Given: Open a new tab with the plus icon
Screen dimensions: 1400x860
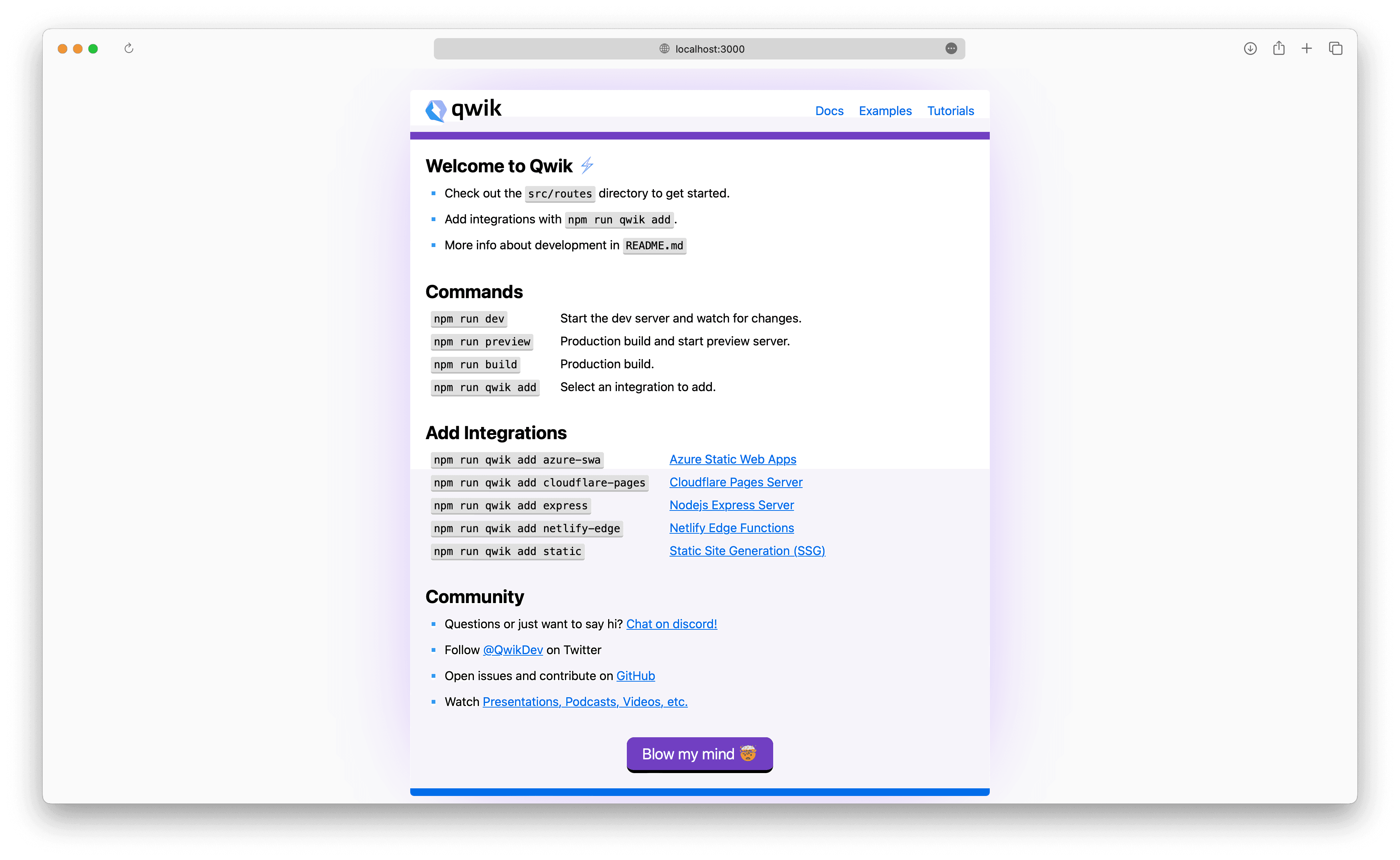Looking at the screenshot, I should tap(1307, 48).
